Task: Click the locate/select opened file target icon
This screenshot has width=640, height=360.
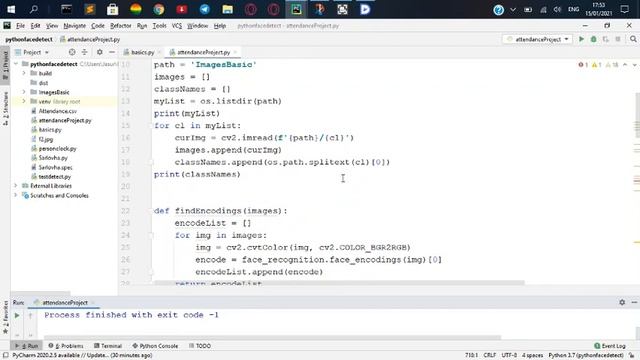Action: tap(72, 52)
